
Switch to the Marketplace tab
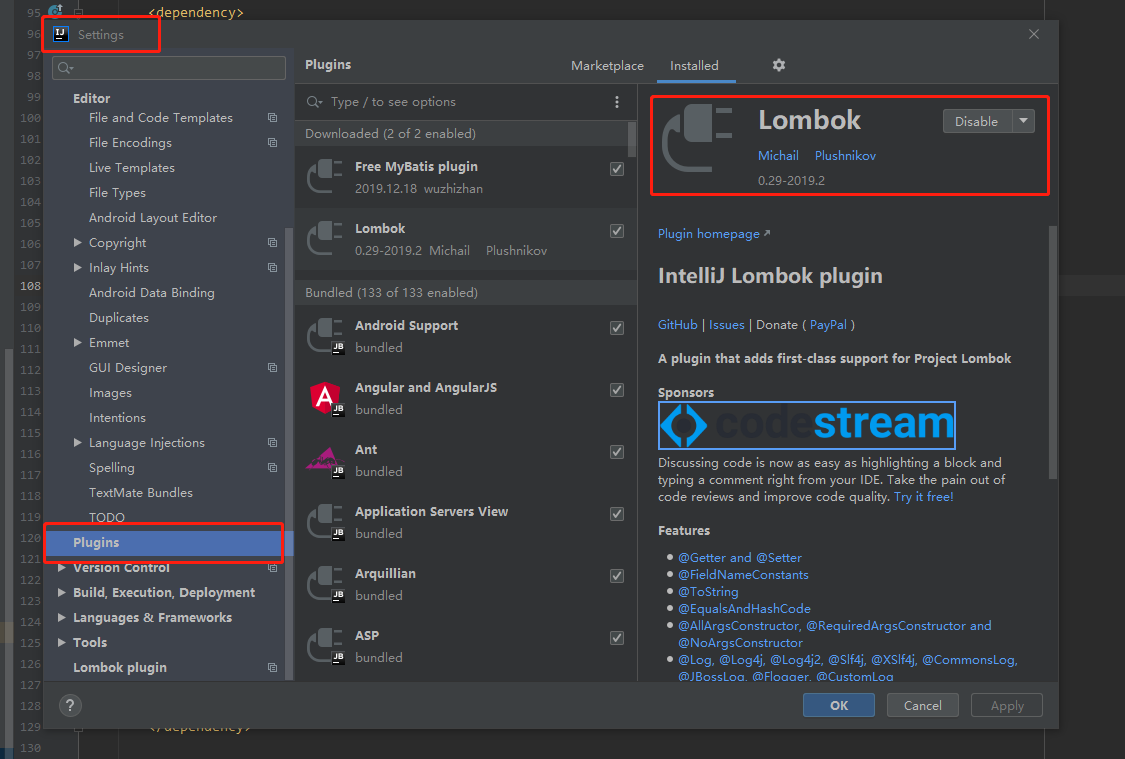pos(607,65)
